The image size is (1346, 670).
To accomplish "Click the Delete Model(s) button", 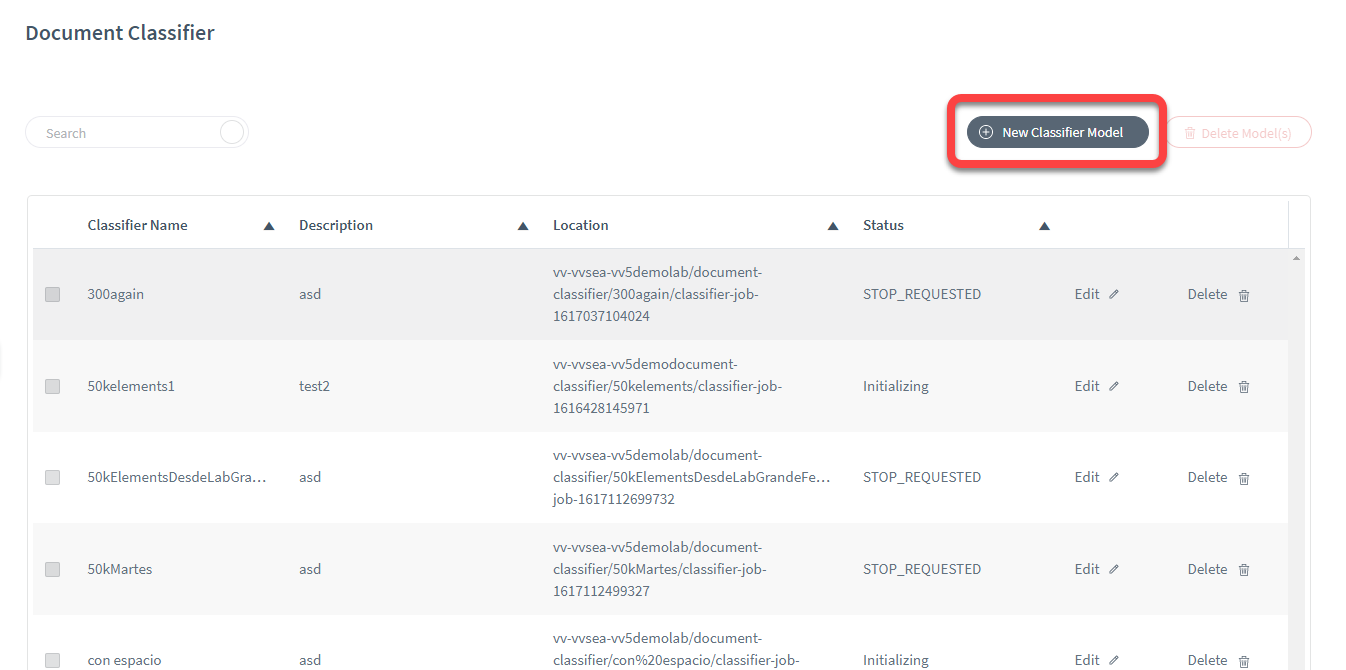I will point(1238,132).
